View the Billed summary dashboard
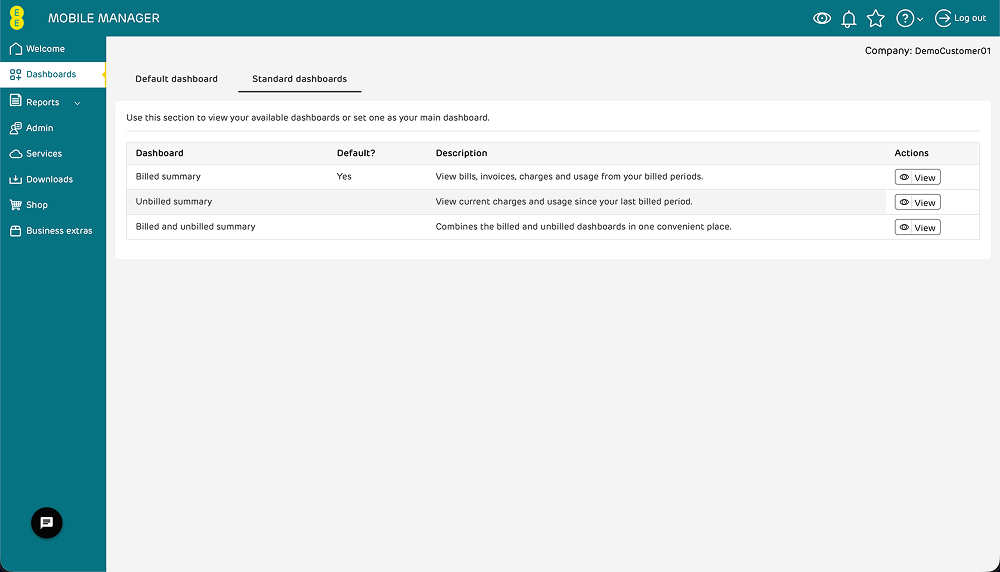 tap(917, 177)
